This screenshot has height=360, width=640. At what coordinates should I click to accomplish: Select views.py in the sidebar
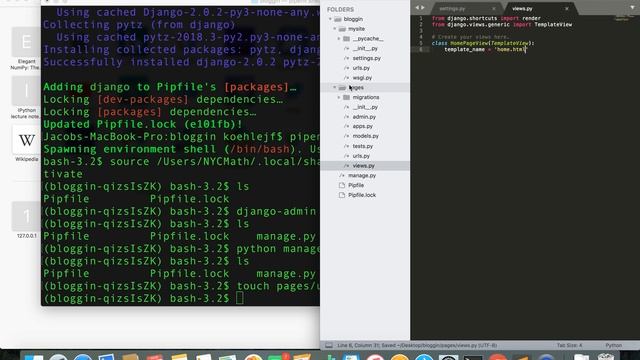pos(365,166)
